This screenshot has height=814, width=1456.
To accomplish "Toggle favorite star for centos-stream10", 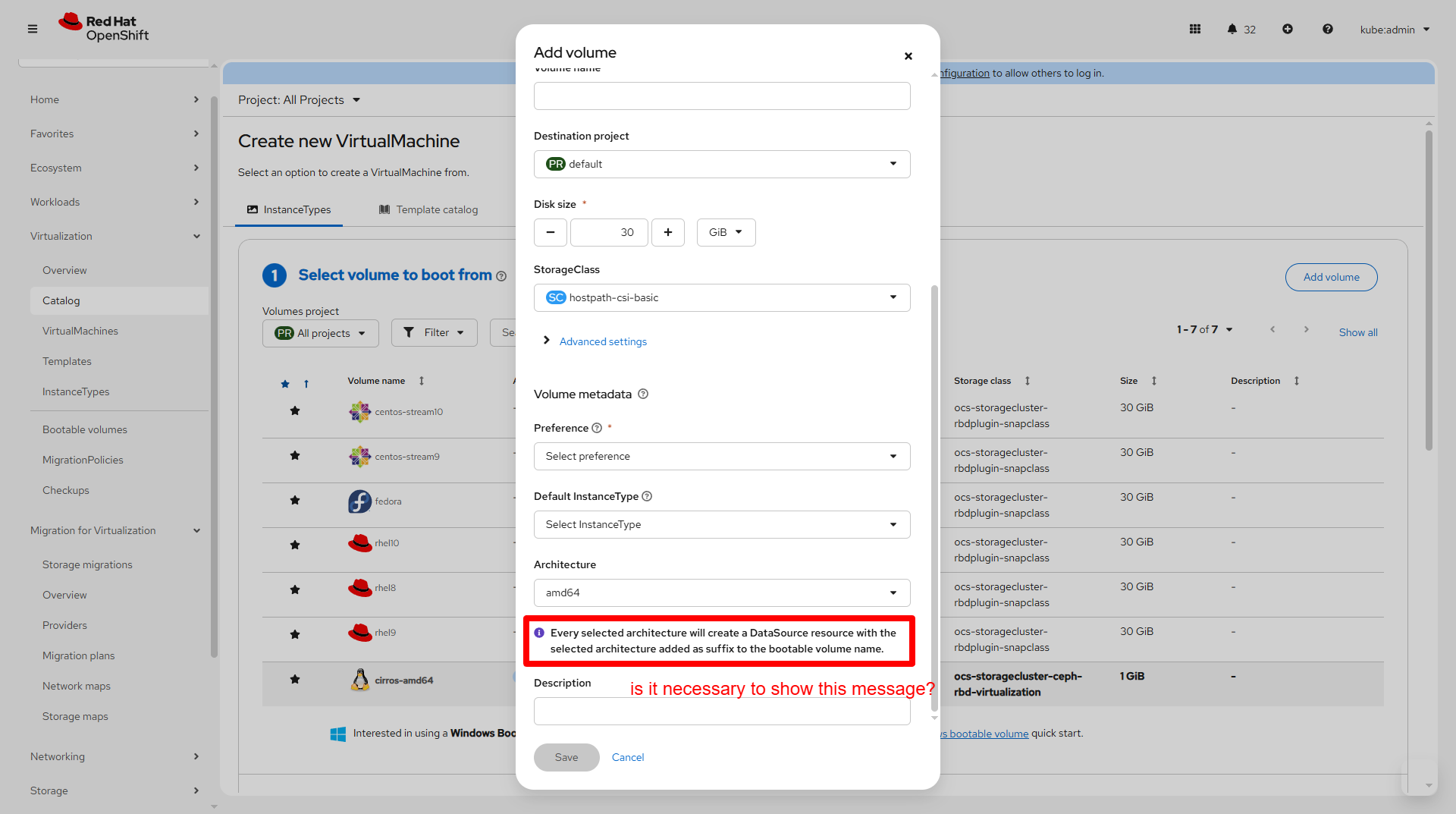I will click(295, 411).
